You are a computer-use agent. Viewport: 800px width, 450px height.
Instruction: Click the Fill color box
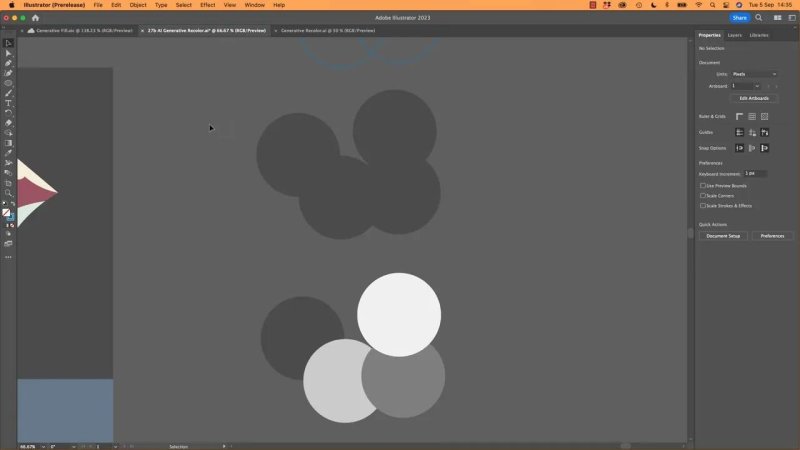coord(6,213)
